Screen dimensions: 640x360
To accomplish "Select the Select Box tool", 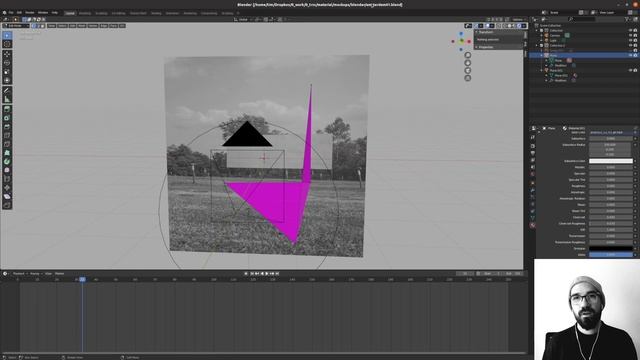I will [x=7, y=36].
